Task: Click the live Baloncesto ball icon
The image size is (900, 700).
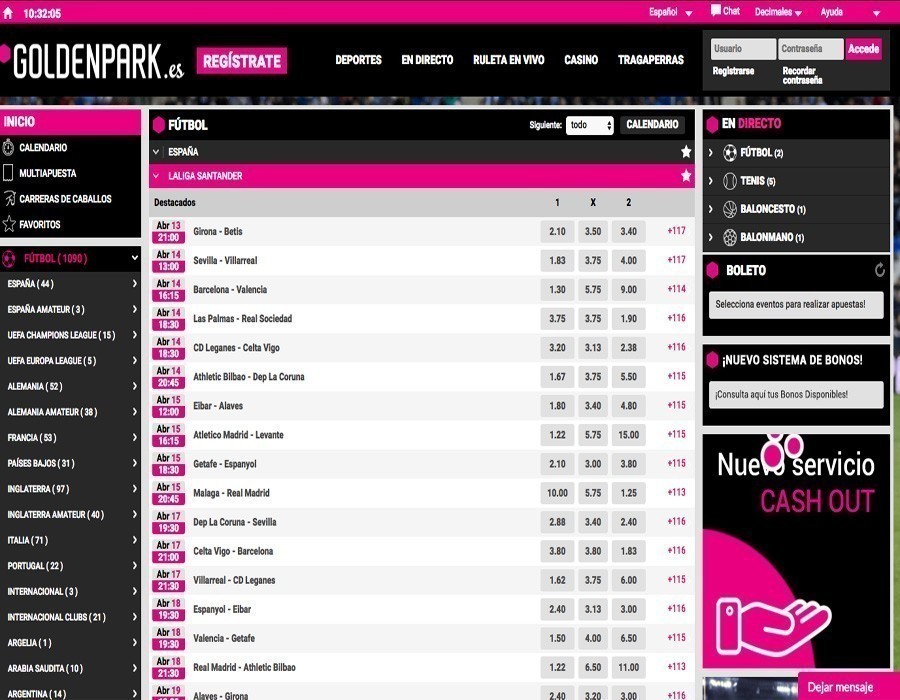Action: [x=730, y=209]
